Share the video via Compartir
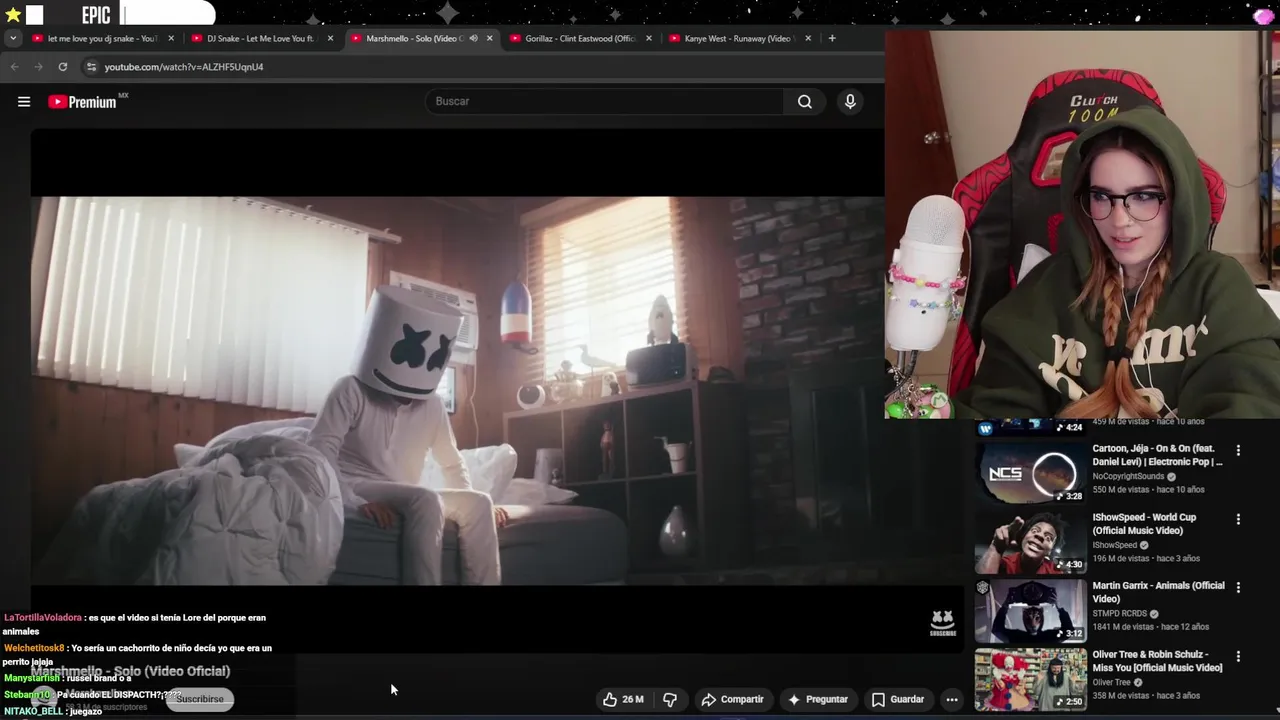 tap(732, 699)
